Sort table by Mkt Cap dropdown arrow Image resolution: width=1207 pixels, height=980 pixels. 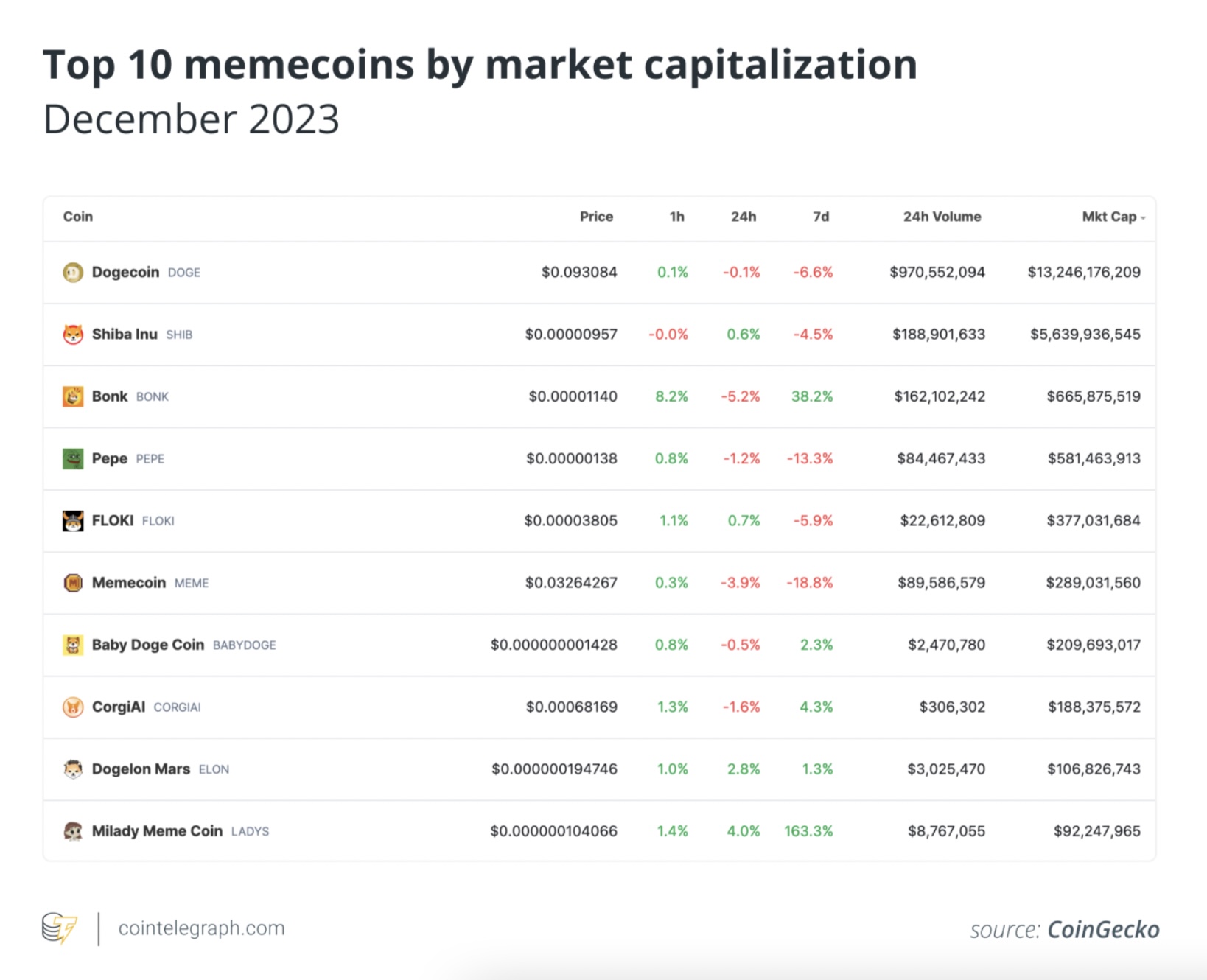click(x=1143, y=218)
